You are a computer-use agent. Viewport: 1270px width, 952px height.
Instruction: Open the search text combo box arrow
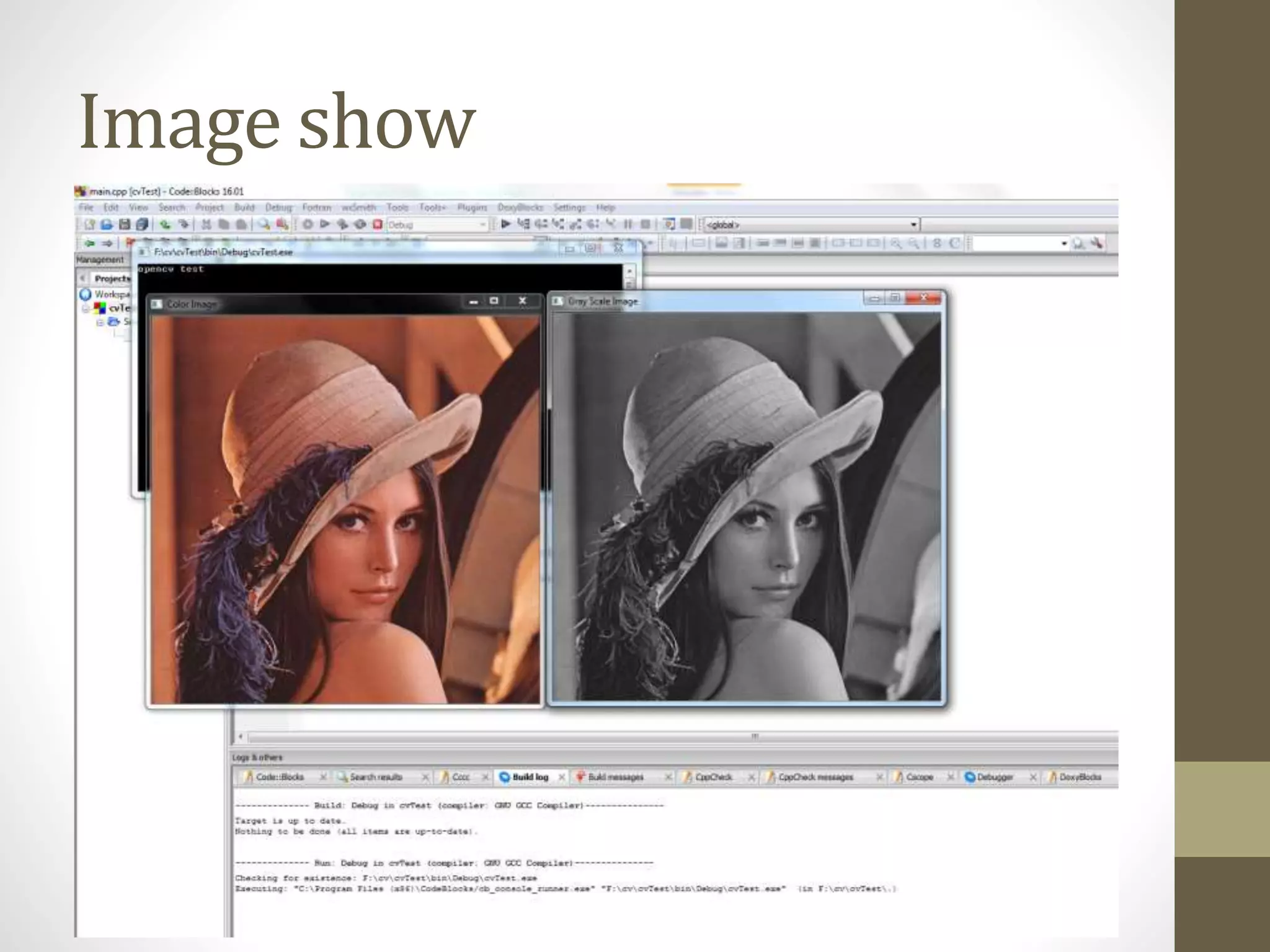click(x=1064, y=244)
